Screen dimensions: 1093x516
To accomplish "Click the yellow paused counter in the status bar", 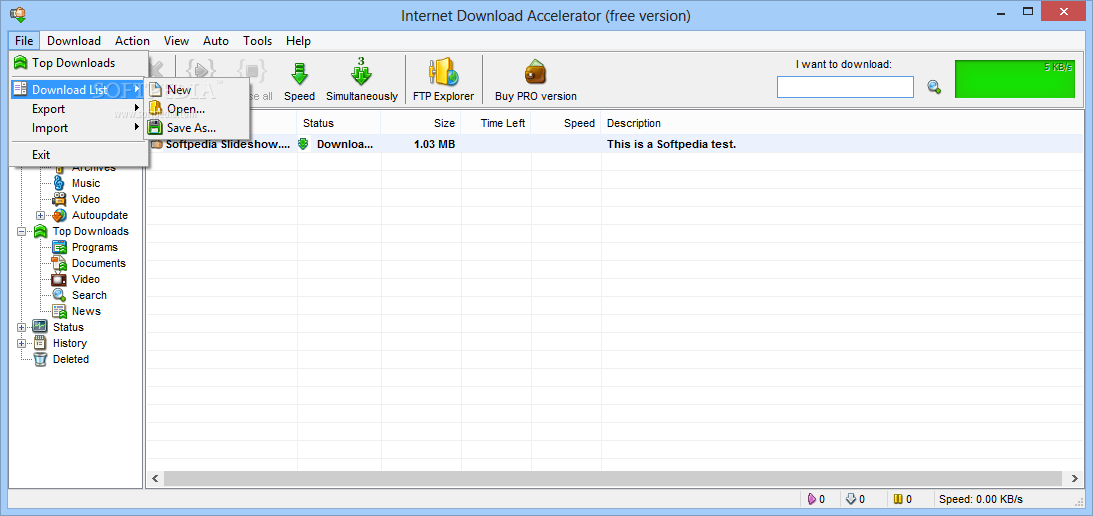I will click(903, 499).
